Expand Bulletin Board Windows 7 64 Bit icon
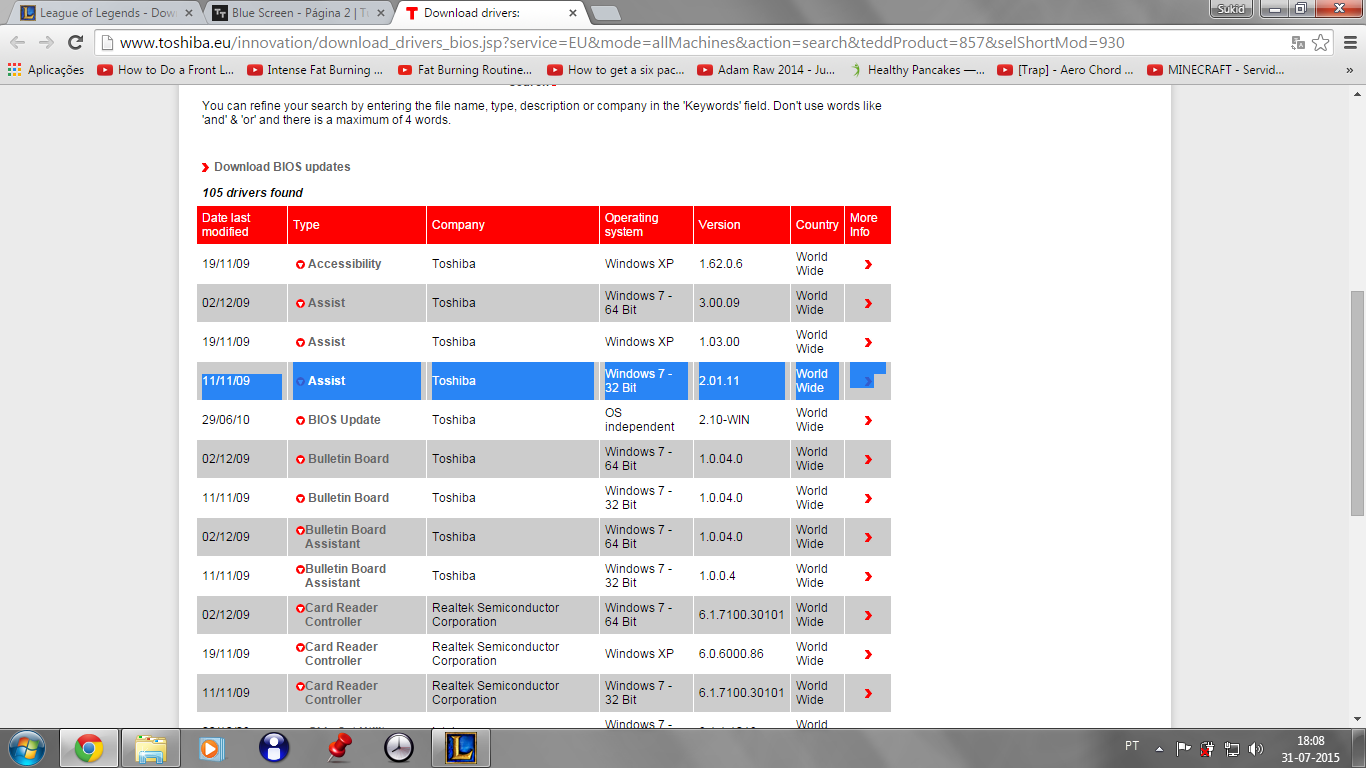 (300, 460)
